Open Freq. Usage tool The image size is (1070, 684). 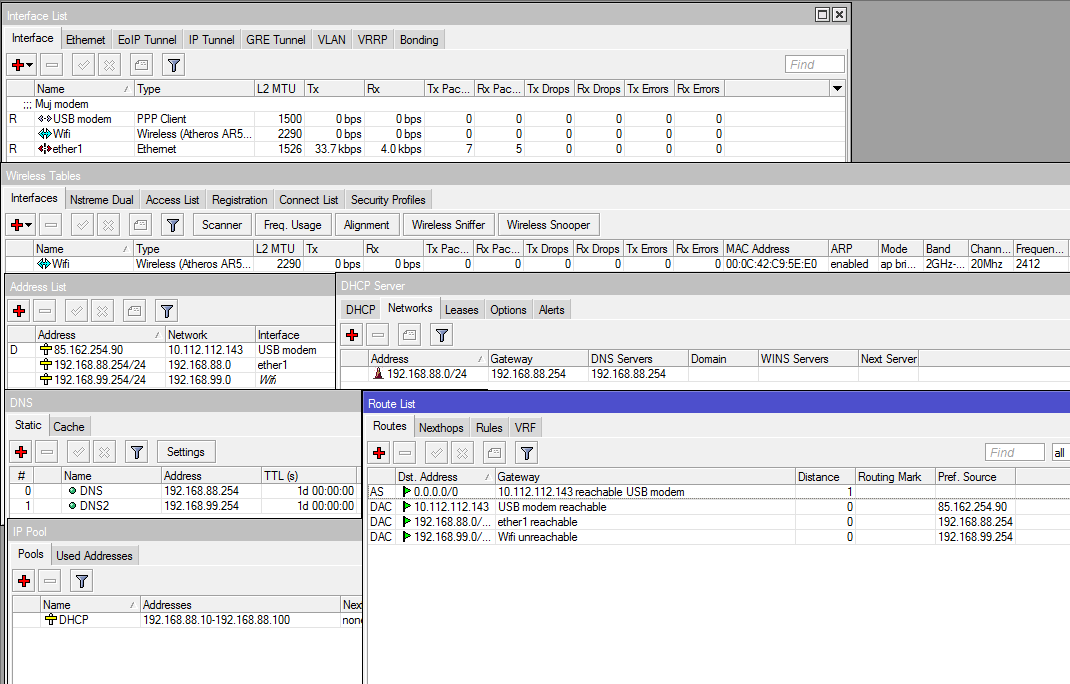(x=293, y=225)
